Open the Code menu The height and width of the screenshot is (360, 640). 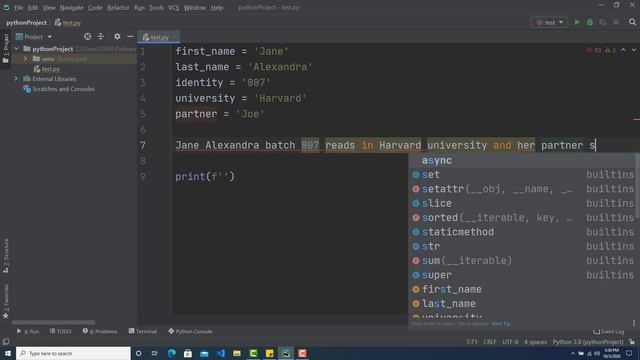click(x=95, y=7)
